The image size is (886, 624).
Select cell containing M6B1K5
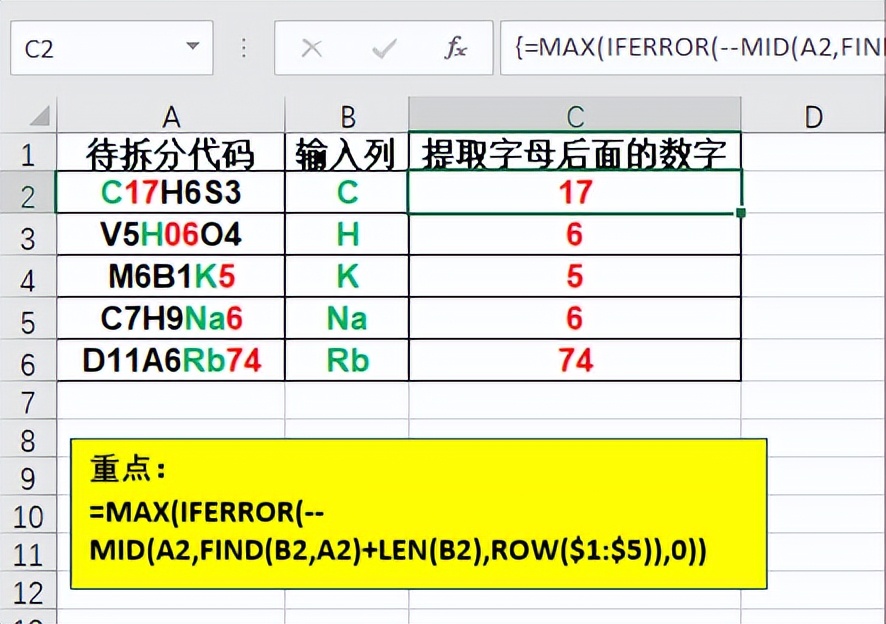coord(171,276)
